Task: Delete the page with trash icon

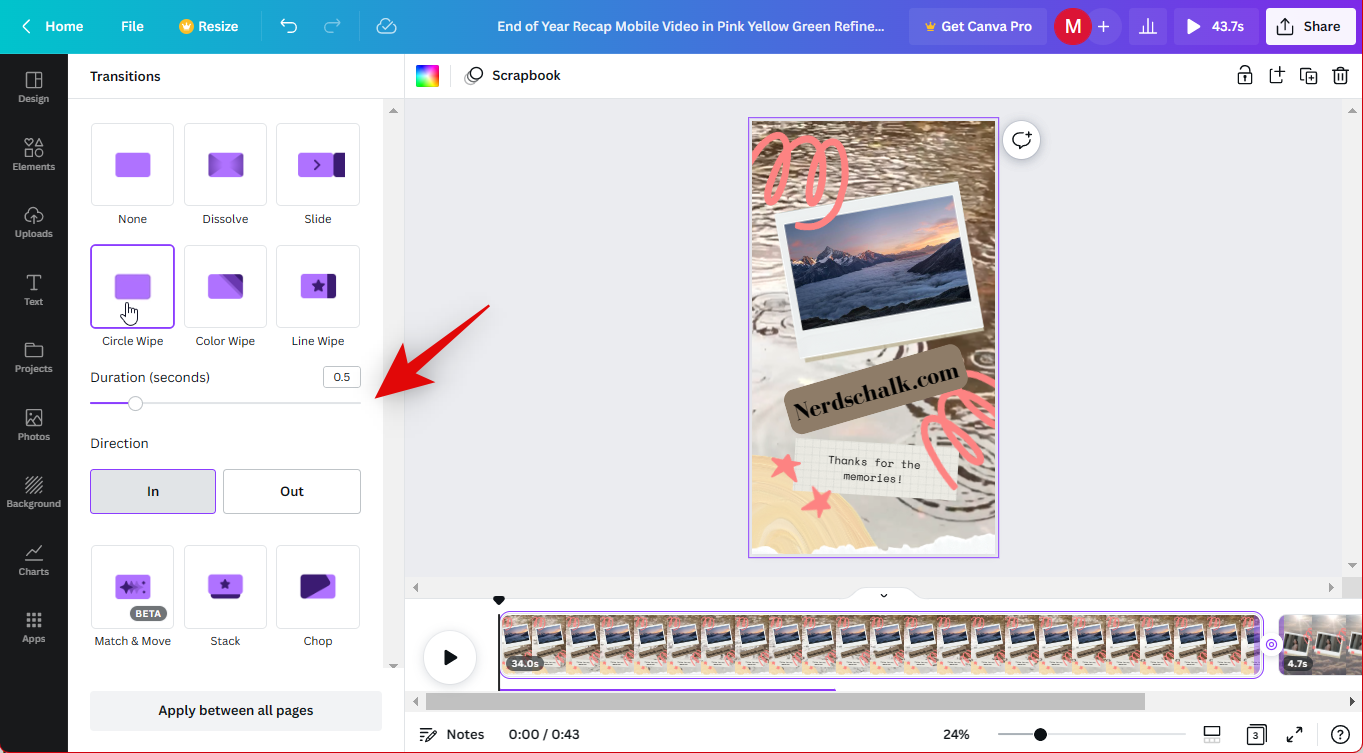Action: coord(1341,75)
